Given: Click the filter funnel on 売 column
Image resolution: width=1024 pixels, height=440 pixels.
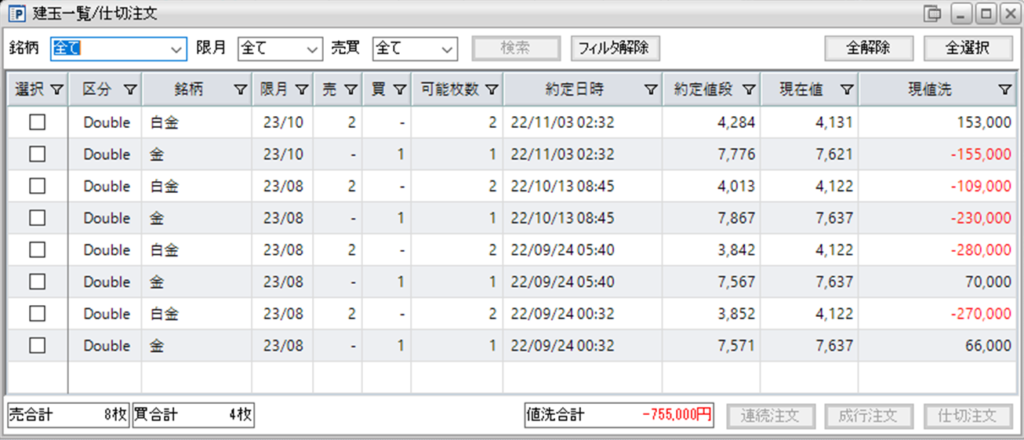Looking at the screenshot, I should pyautogui.click(x=350, y=91).
